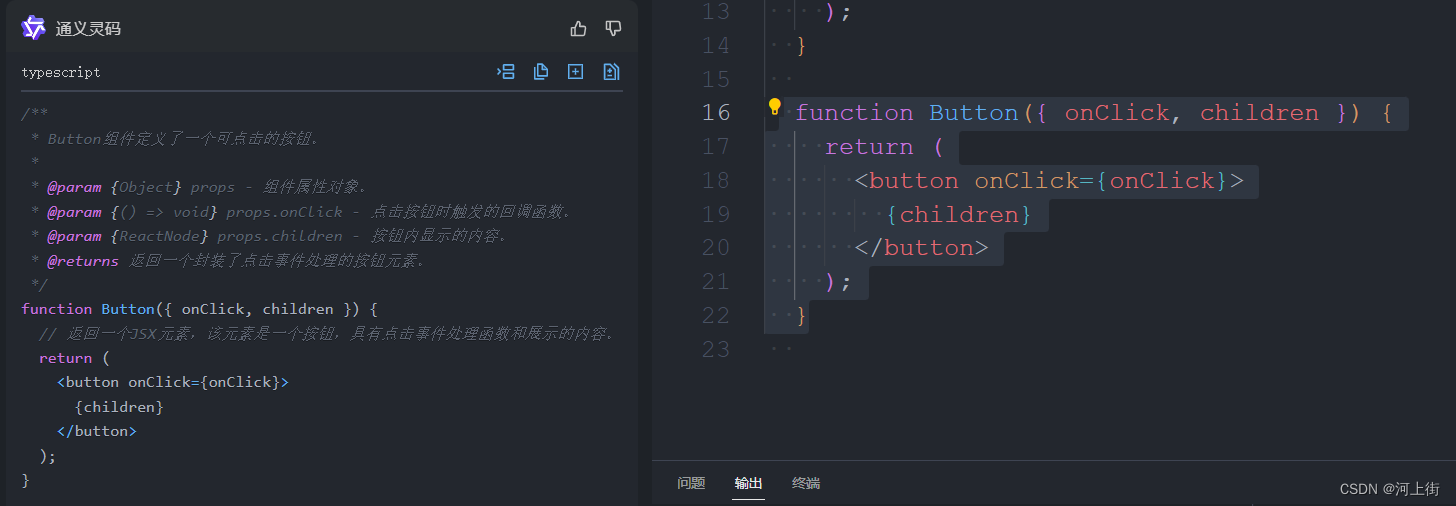Open the 终端 tab

(806, 483)
